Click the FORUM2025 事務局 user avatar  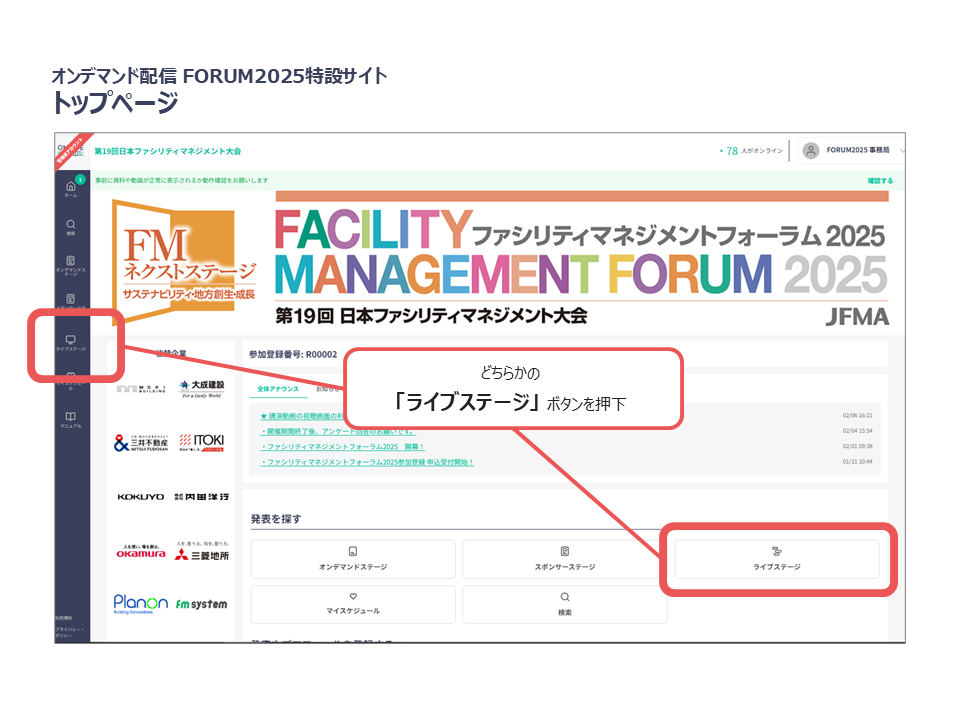click(x=811, y=151)
